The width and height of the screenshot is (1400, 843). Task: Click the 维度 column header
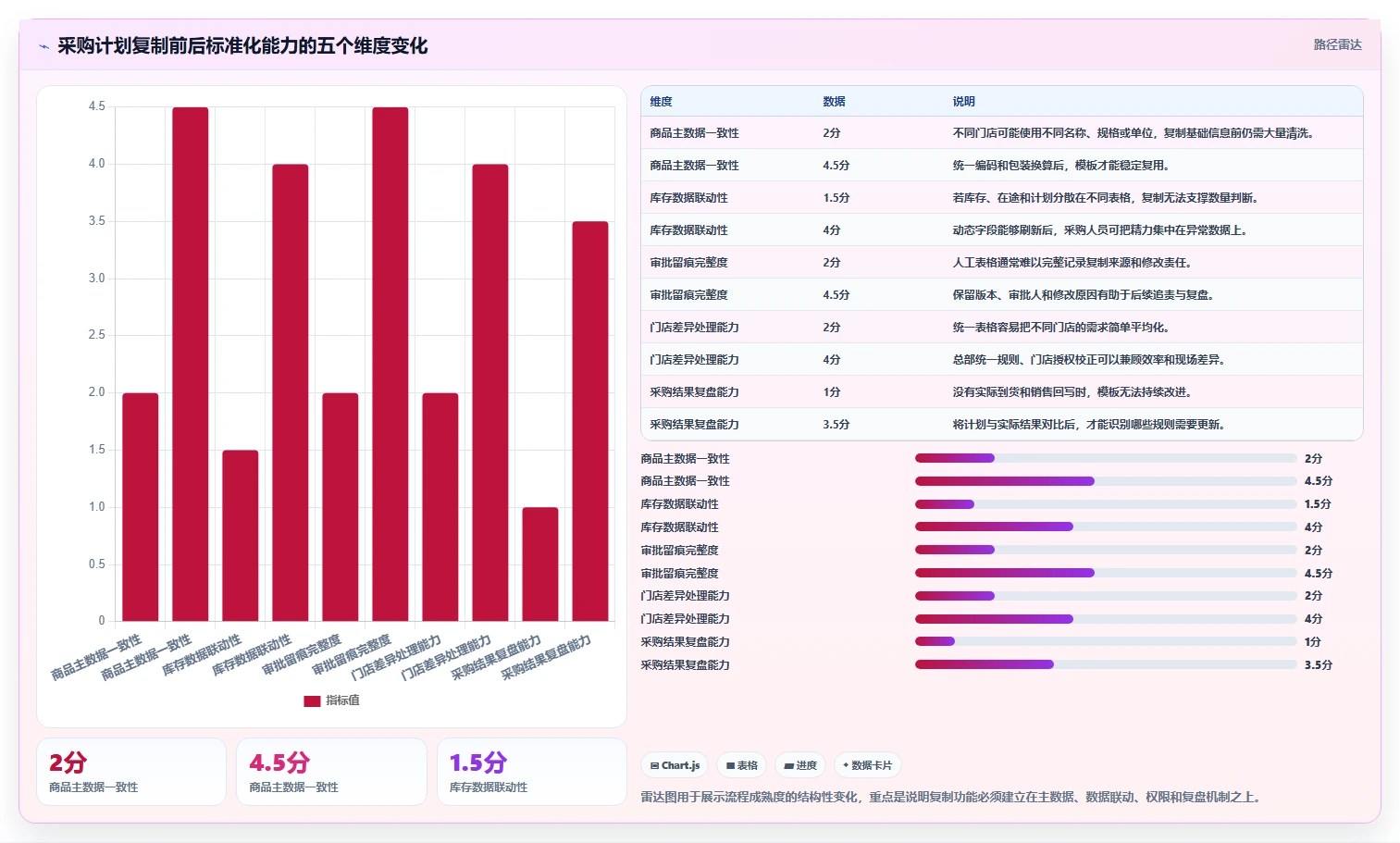coord(661,102)
